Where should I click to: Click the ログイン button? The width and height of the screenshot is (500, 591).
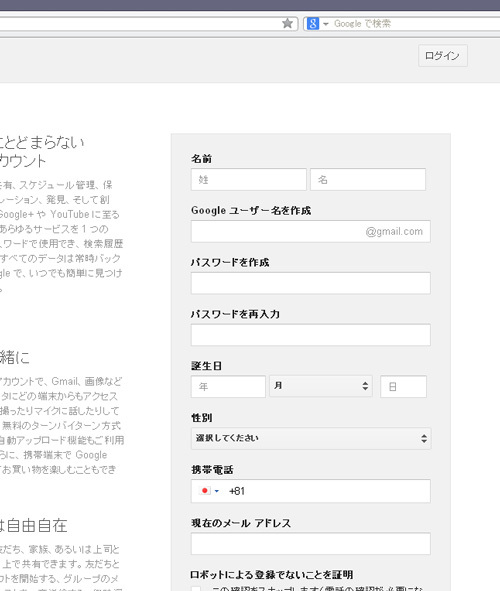coord(443,56)
